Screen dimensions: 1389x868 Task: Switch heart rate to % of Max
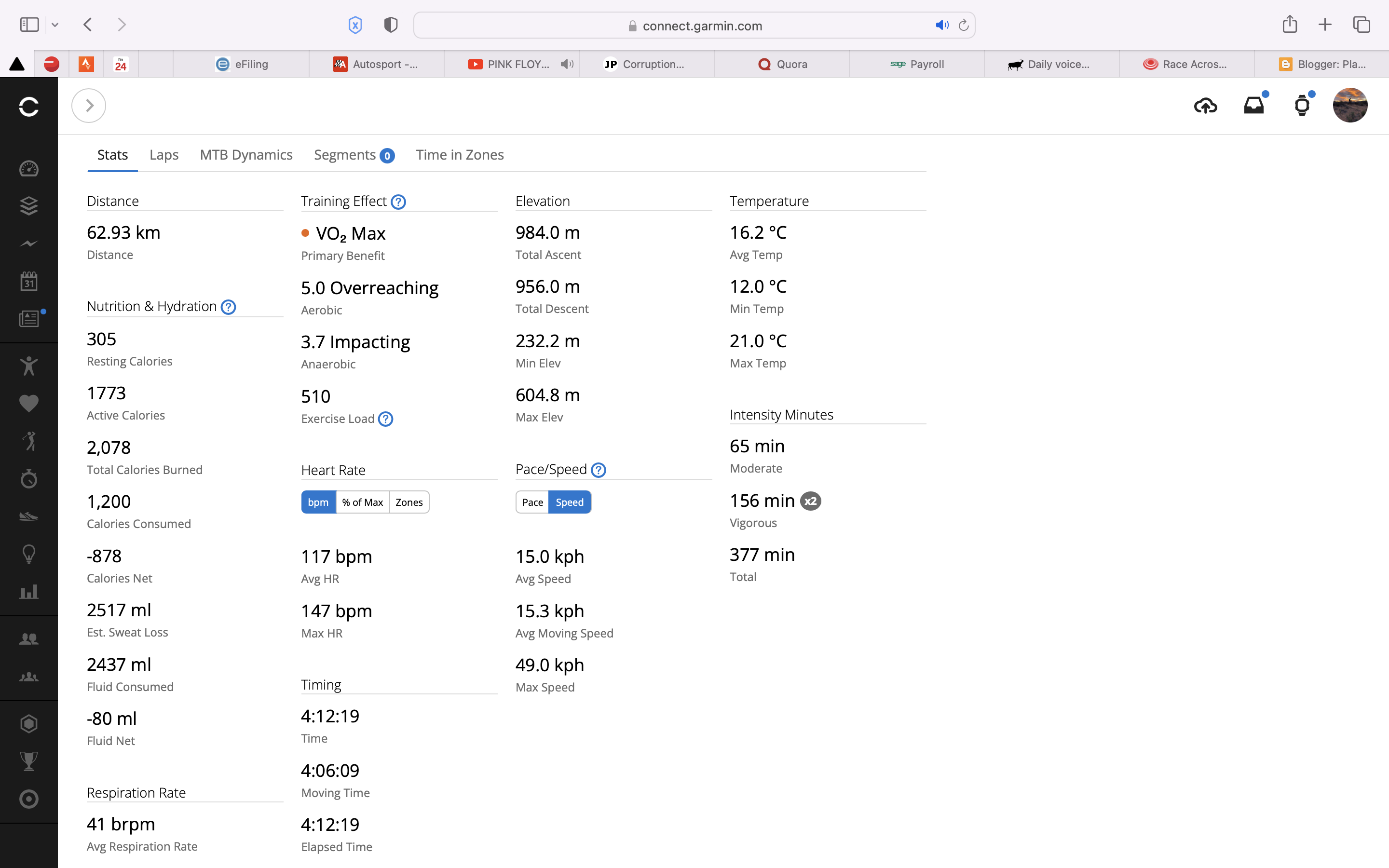point(362,502)
